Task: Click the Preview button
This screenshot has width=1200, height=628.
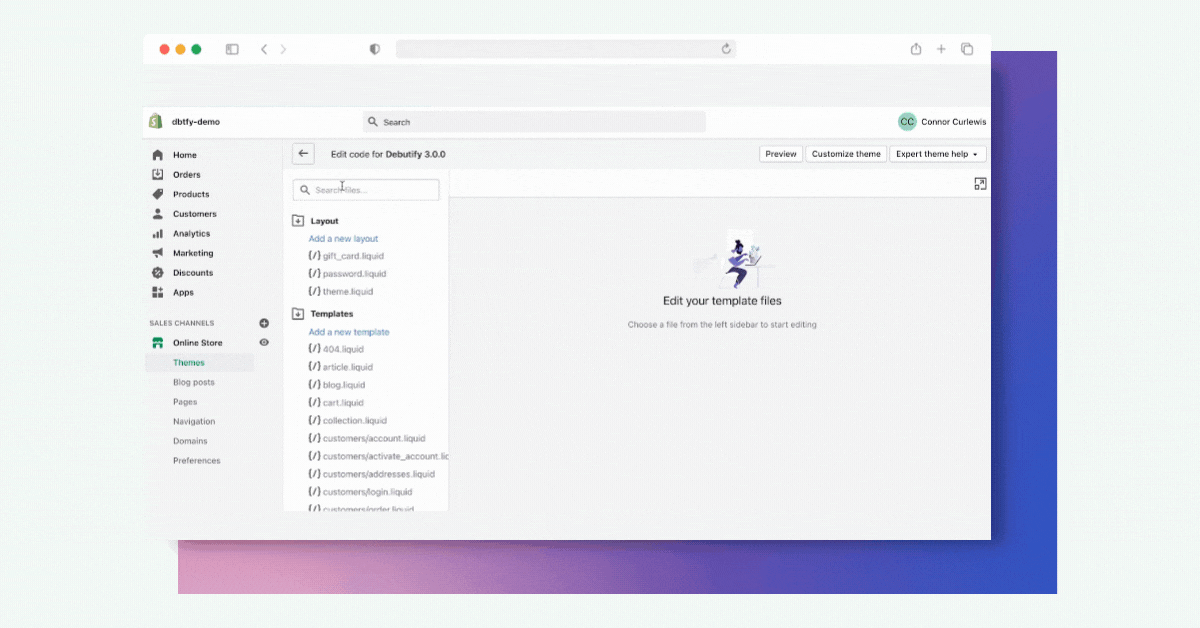Action: pyautogui.click(x=781, y=154)
